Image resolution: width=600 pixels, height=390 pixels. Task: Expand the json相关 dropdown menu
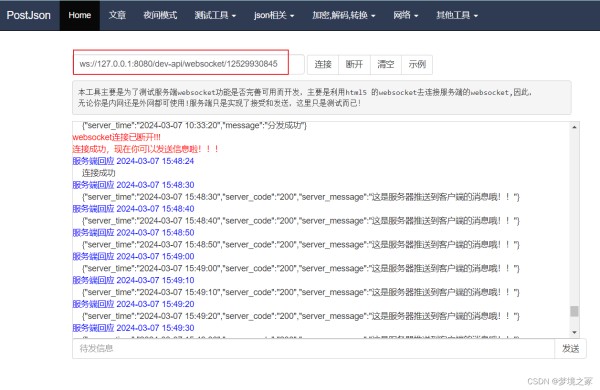pos(274,15)
